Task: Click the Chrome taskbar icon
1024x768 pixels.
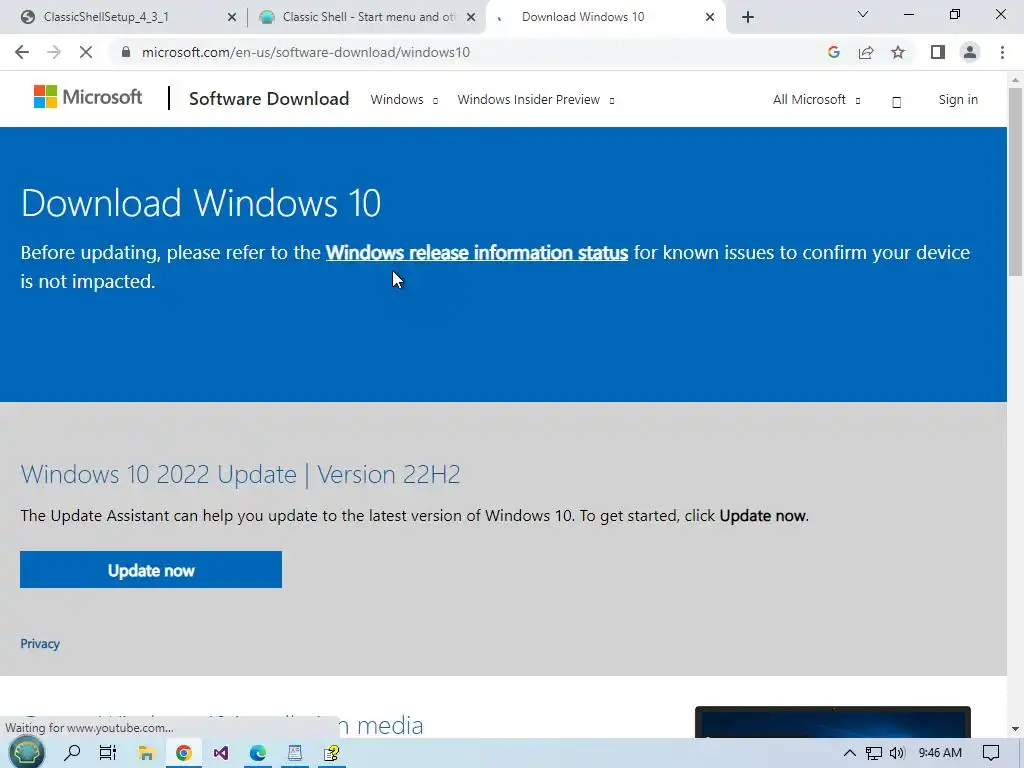Action: point(184,753)
